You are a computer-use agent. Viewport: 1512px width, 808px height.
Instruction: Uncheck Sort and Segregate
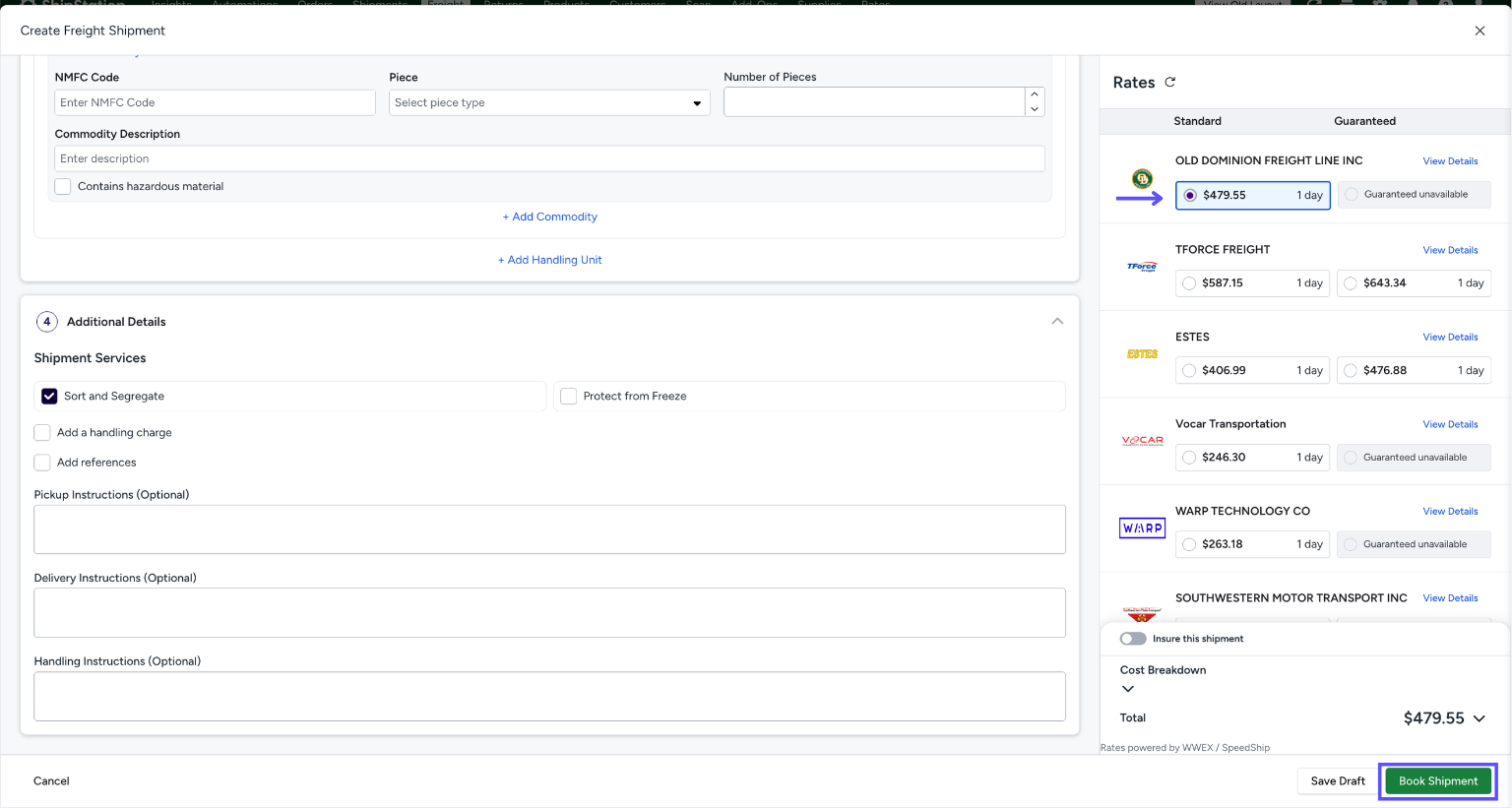(49, 396)
